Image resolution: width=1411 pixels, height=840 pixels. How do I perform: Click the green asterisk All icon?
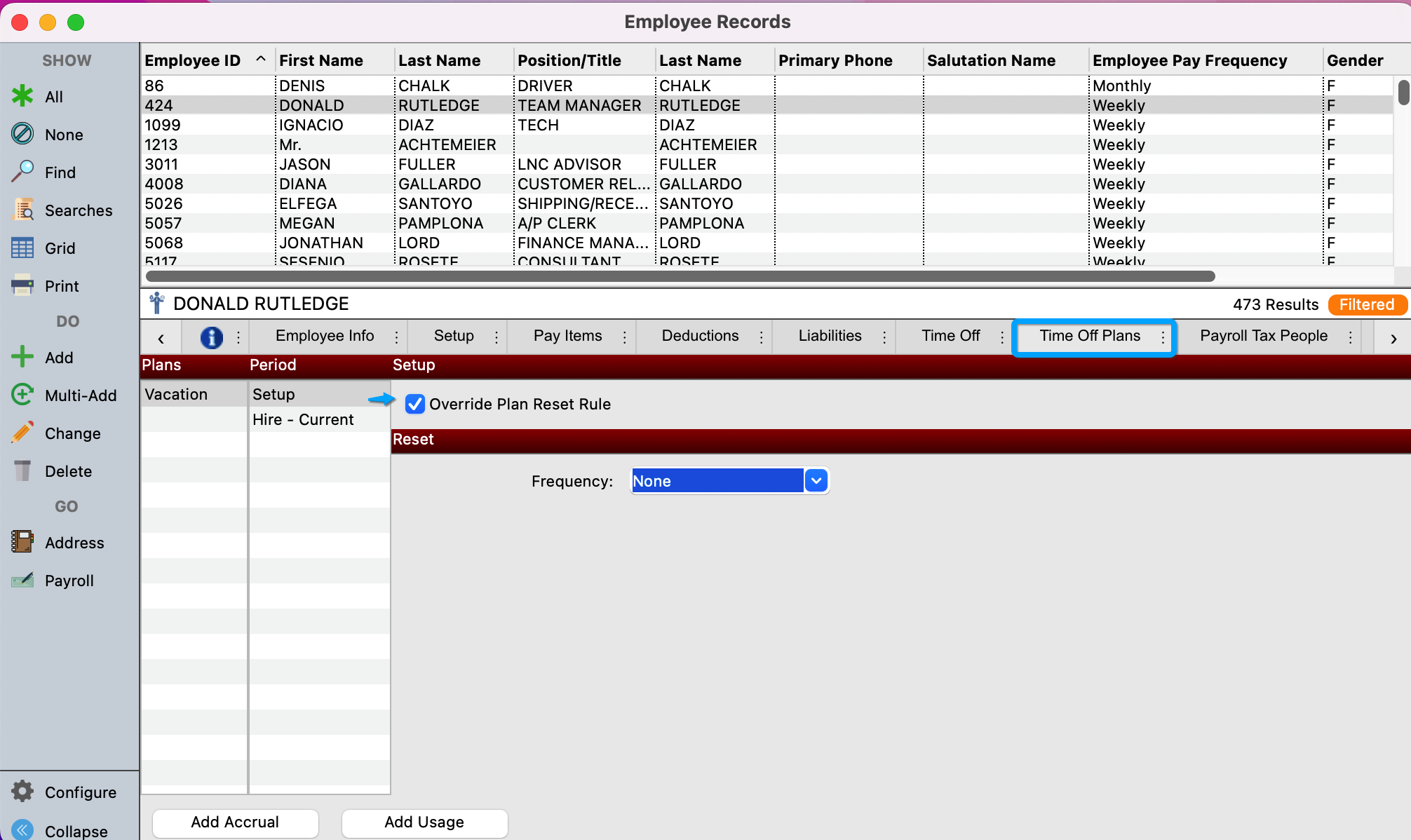22,97
